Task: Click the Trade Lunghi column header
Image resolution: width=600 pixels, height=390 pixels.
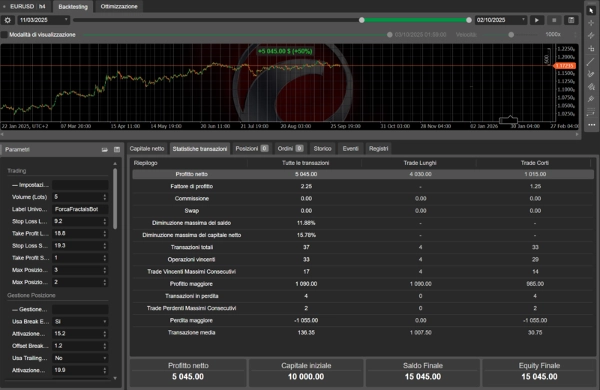Action: pos(420,163)
